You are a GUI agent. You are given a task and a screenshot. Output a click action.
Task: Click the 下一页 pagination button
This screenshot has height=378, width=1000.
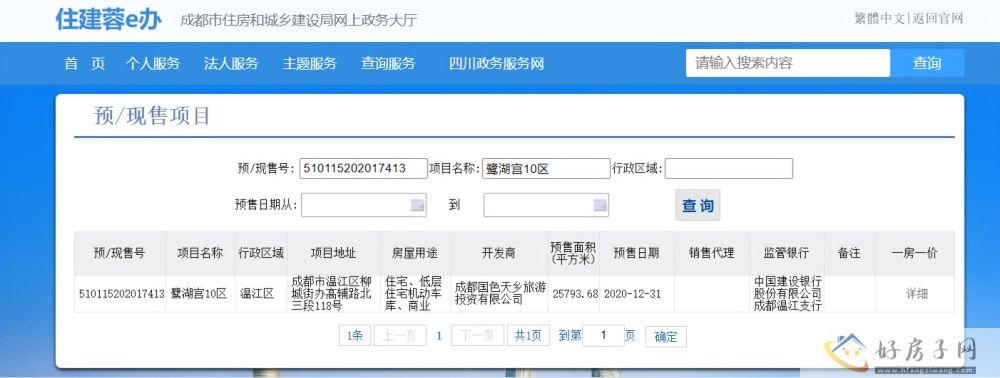click(x=478, y=336)
